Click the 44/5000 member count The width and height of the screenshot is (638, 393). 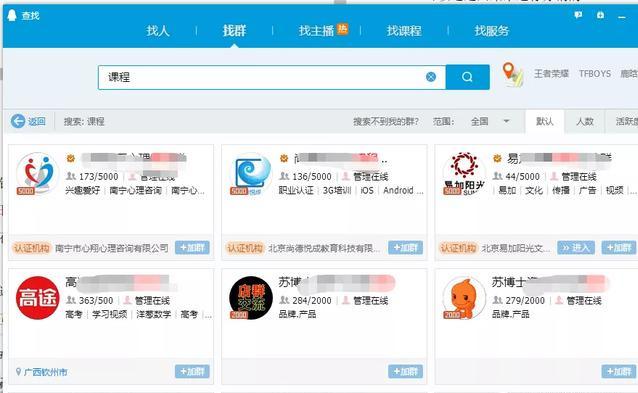pos(522,177)
